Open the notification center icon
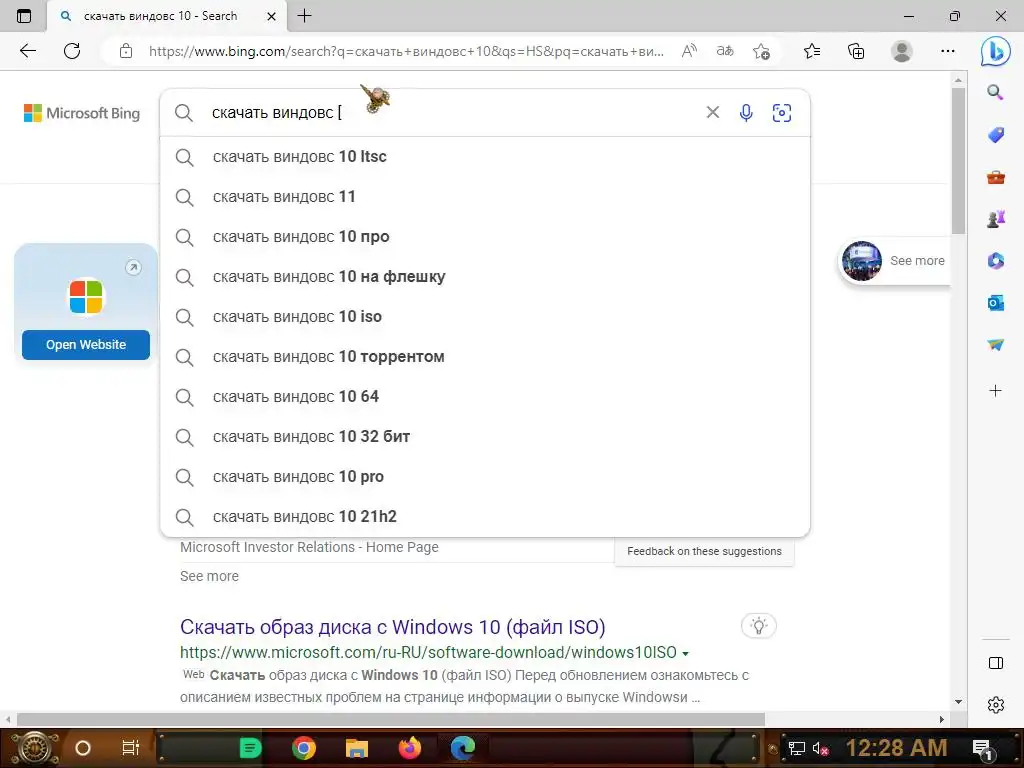1024x768 pixels. point(982,748)
